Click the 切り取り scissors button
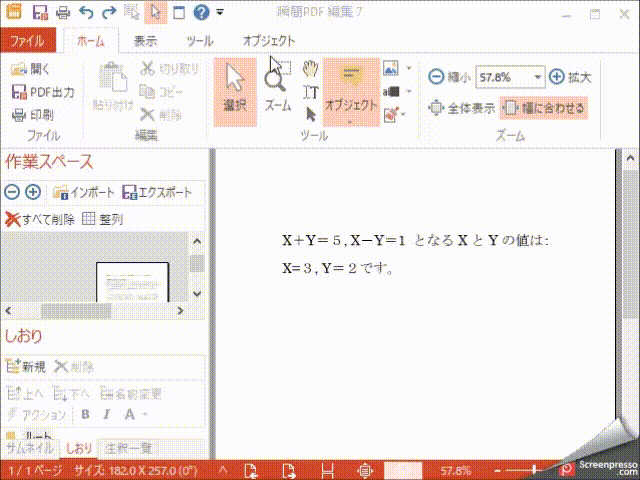 click(169, 69)
